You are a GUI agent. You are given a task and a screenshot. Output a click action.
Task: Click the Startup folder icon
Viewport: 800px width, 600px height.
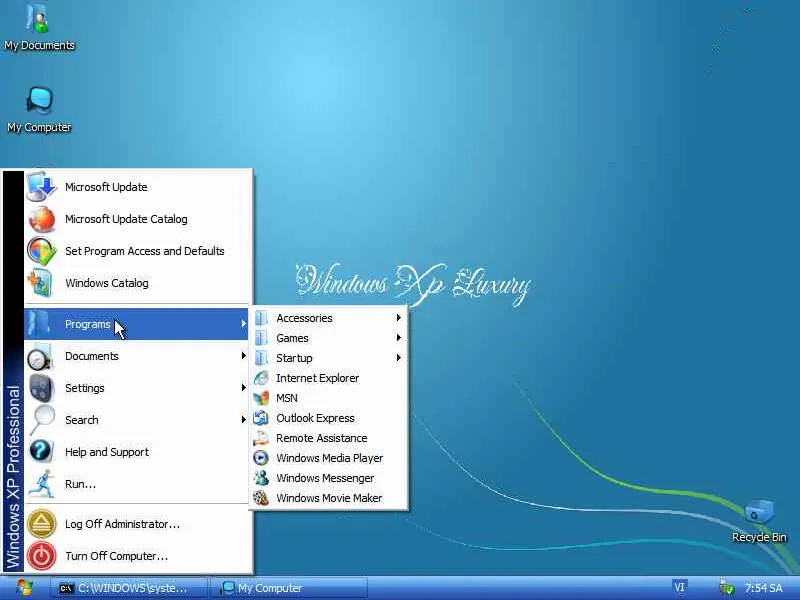point(261,358)
